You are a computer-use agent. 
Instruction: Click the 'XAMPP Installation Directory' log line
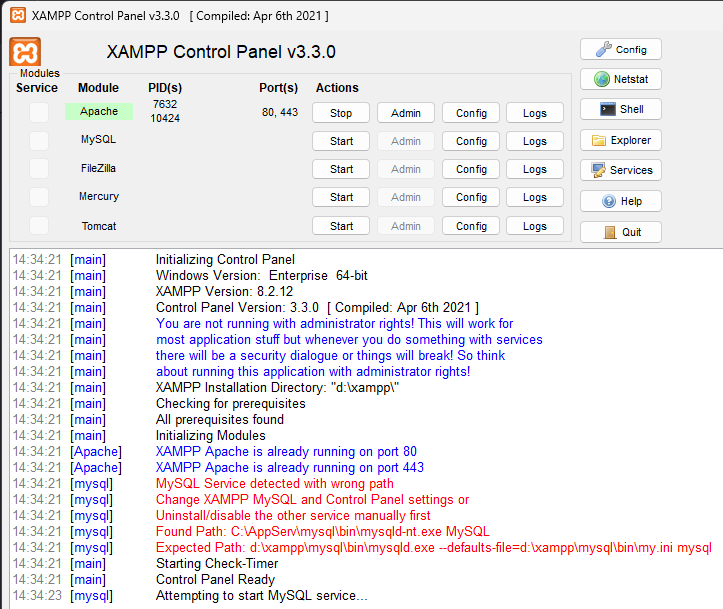click(x=277, y=387)
